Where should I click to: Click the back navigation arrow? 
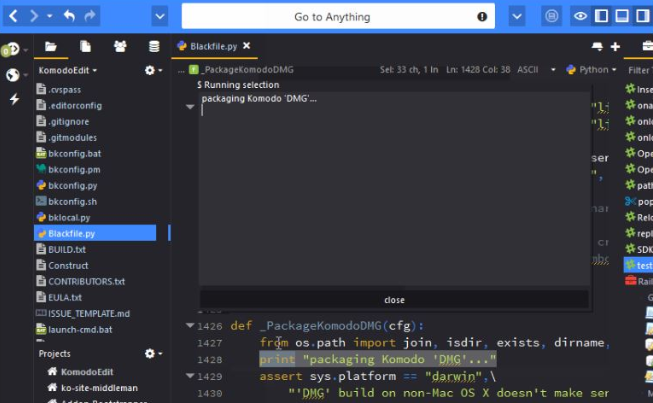point(13,17)
